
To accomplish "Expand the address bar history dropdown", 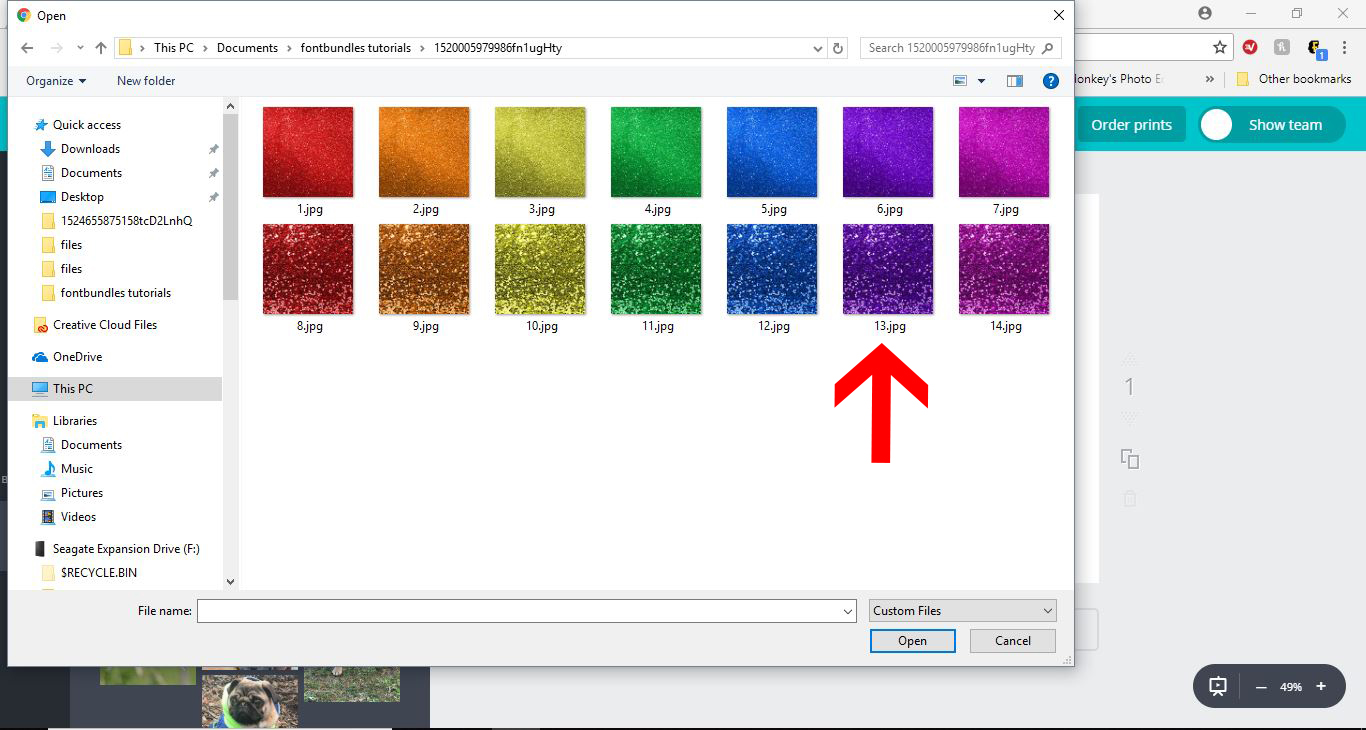I will point(817,47).
